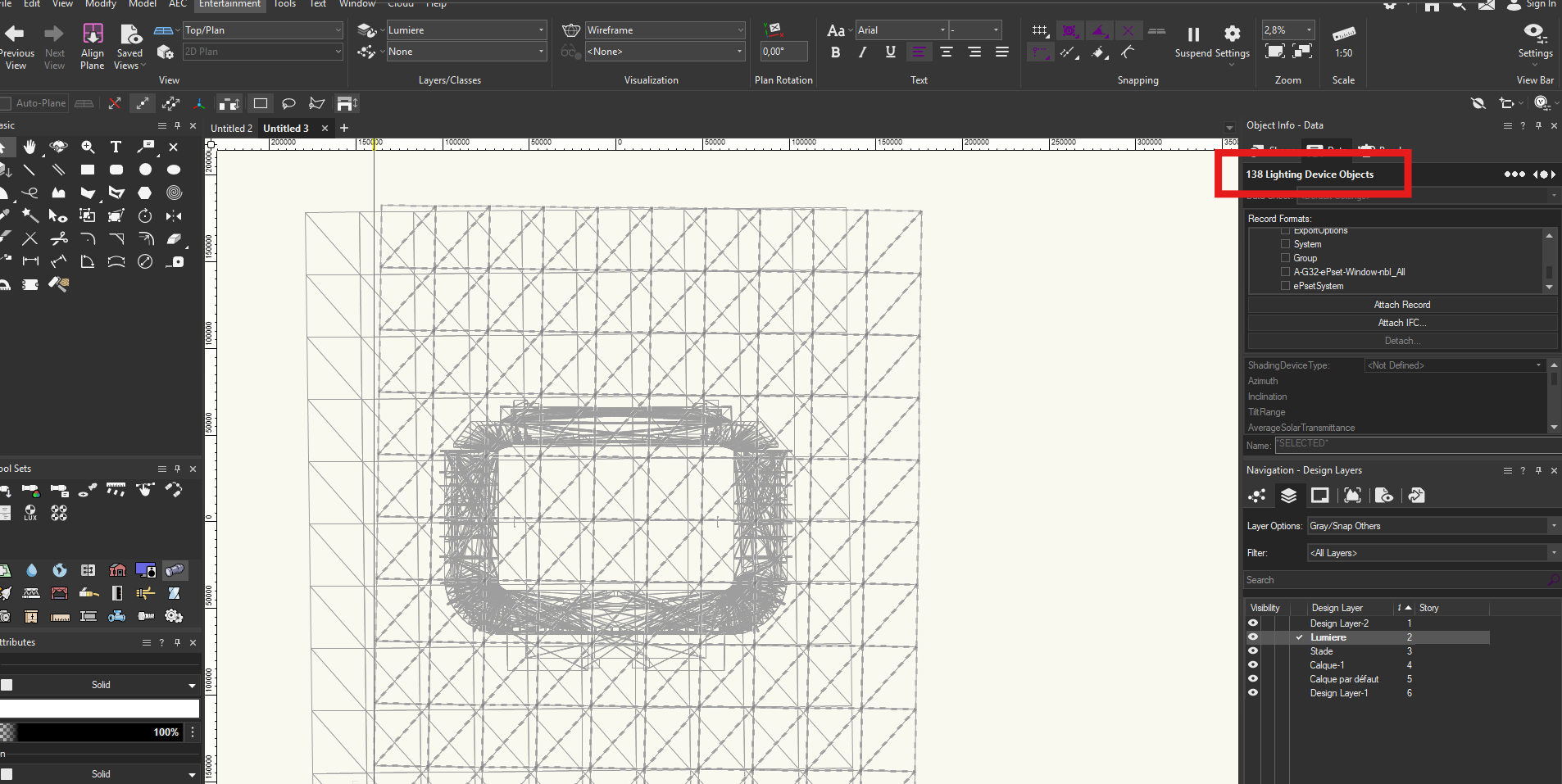
Task: Open the Top/Plan view dropdown
Action: (x=262, y=30)
